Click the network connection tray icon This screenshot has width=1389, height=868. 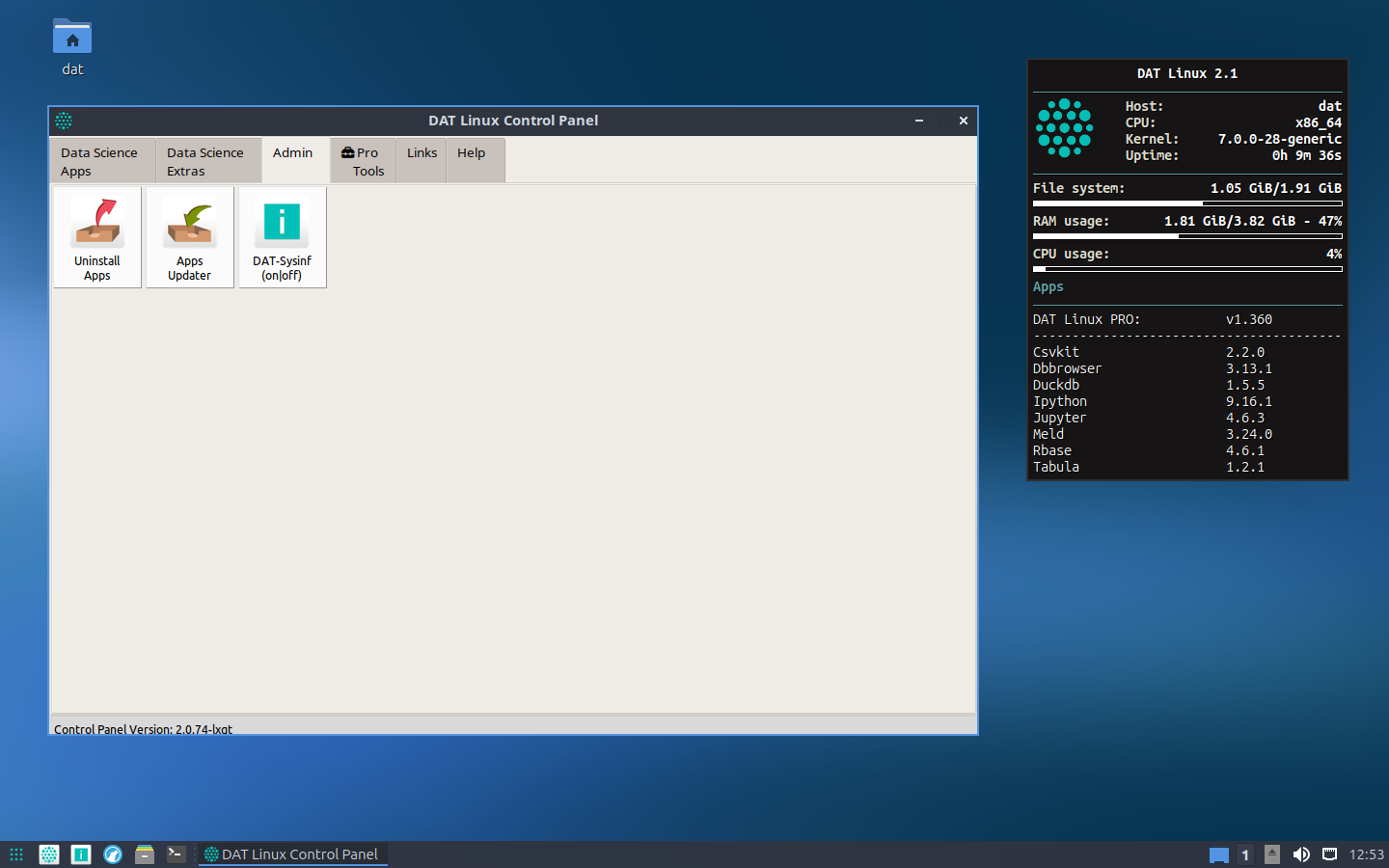pyautogui.click(x=1329, y=854)
